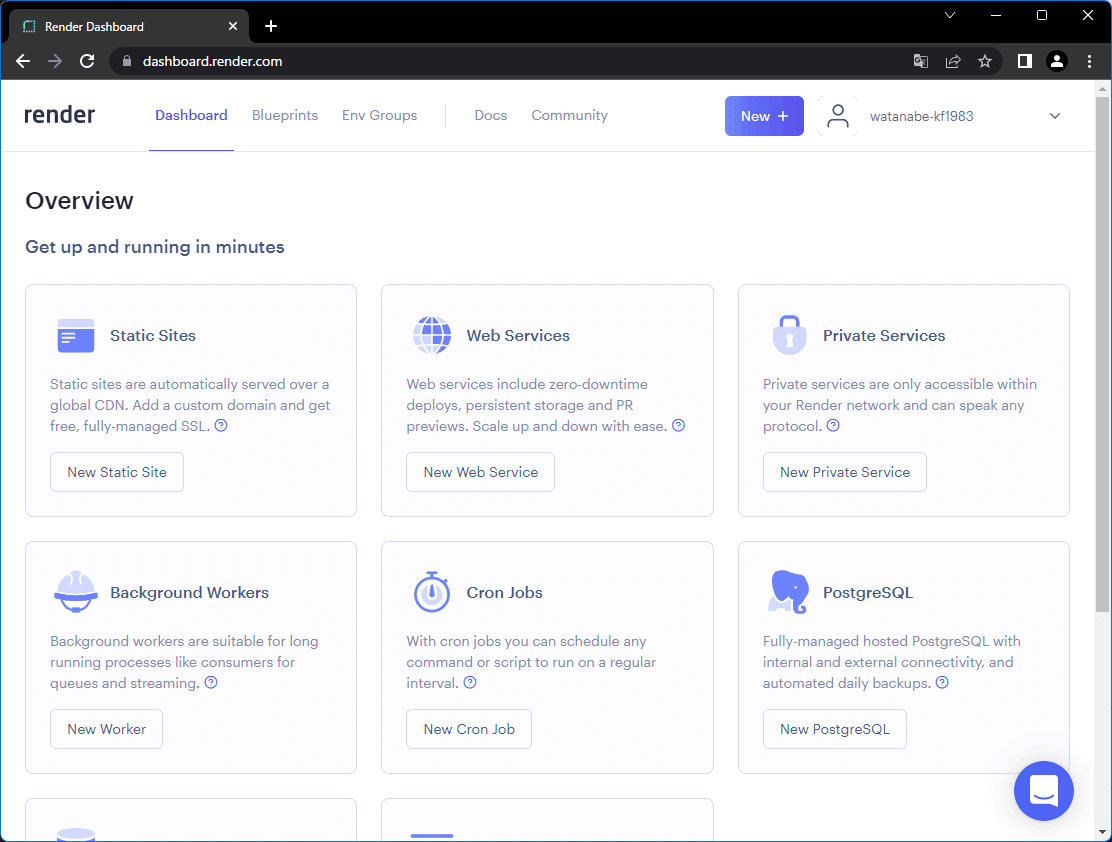The width and height of the screenshot is (1112, 842).
Task: Click the share page icon
Action: 953,61
